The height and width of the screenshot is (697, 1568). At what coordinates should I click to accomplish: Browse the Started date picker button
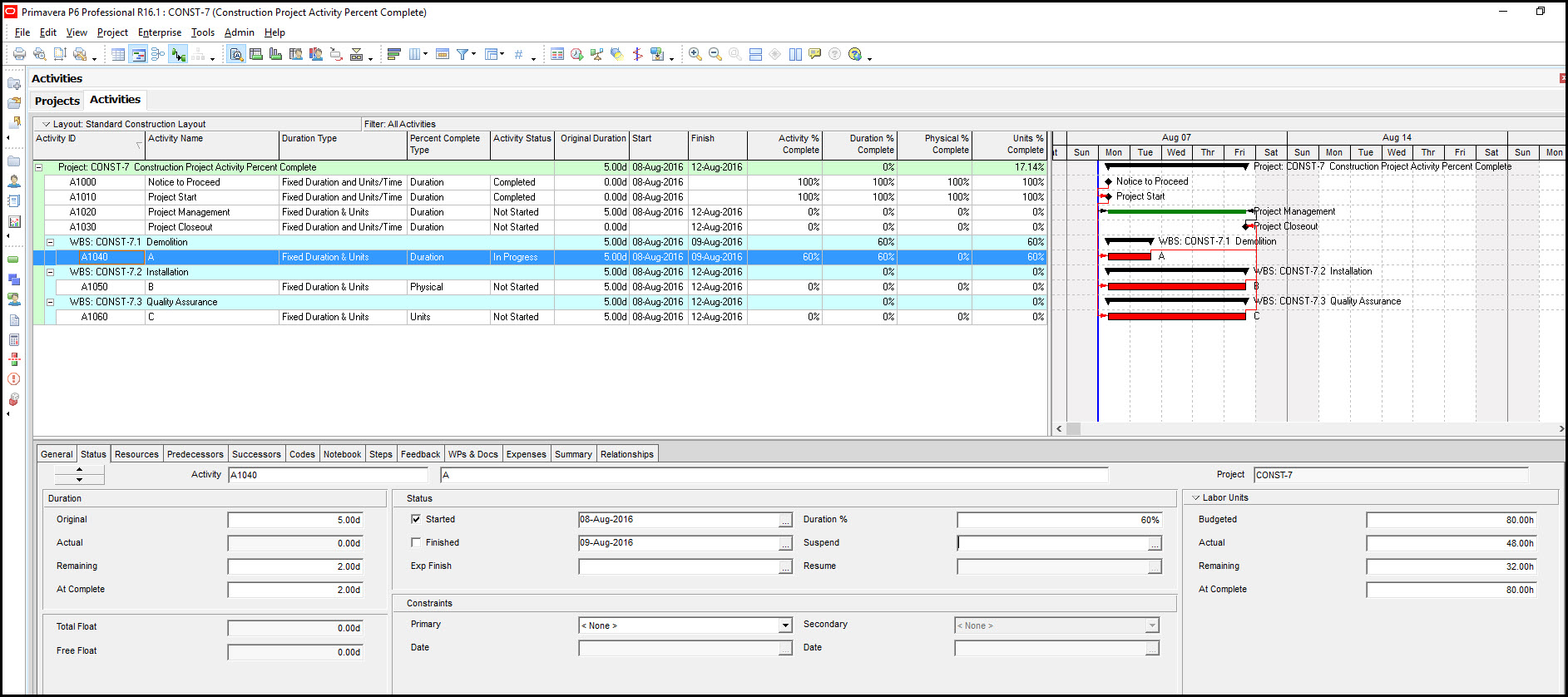click(x=785, y=520)
